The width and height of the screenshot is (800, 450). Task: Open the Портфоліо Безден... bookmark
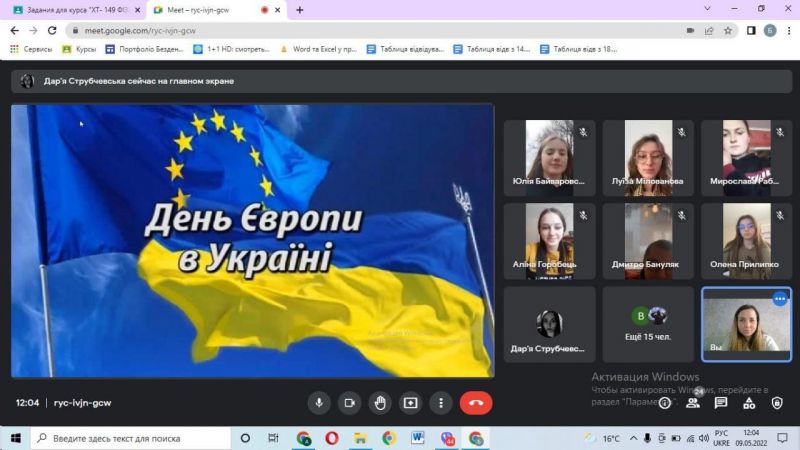point(144,49)
